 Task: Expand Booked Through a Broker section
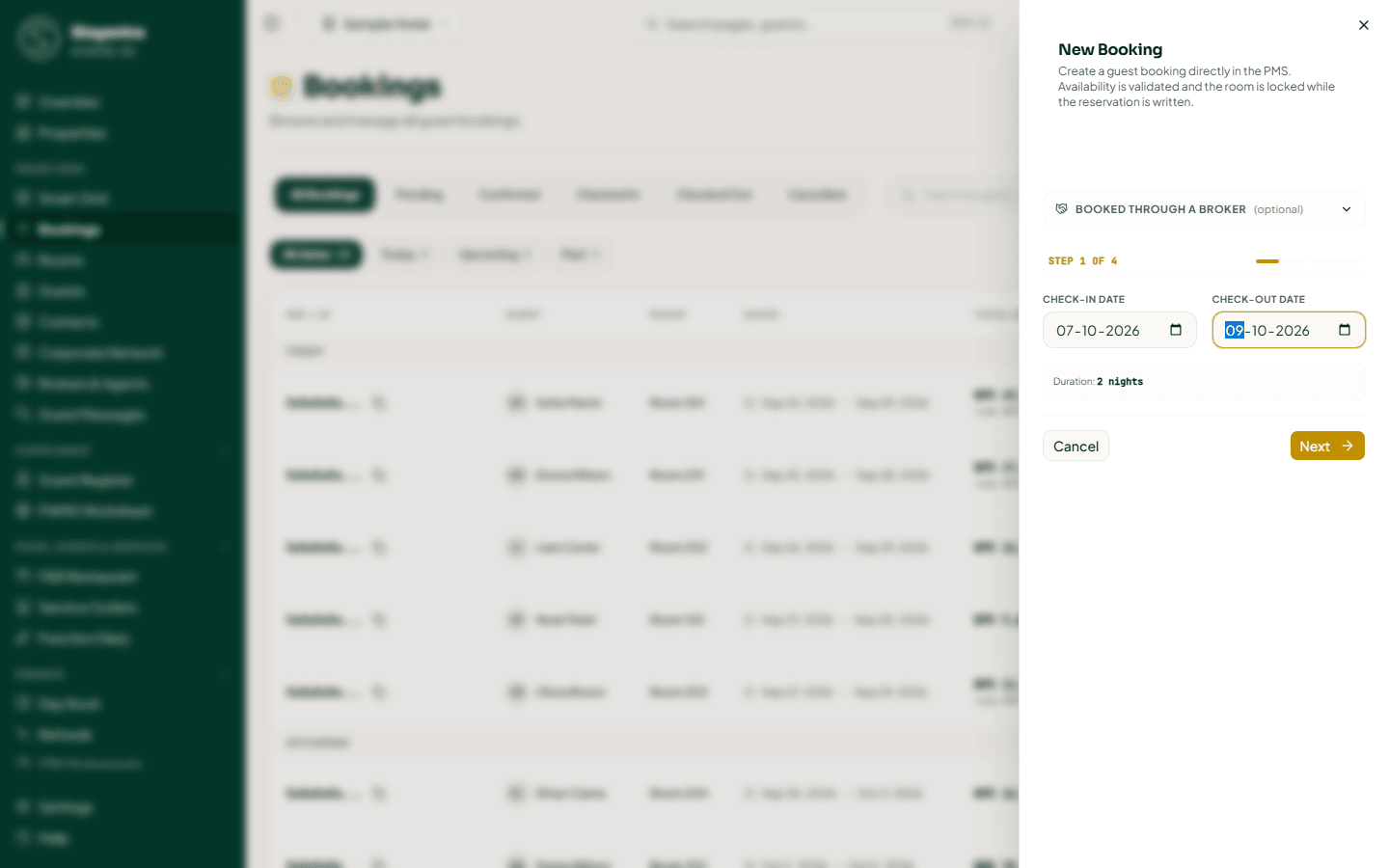[x=1204, y=209]
